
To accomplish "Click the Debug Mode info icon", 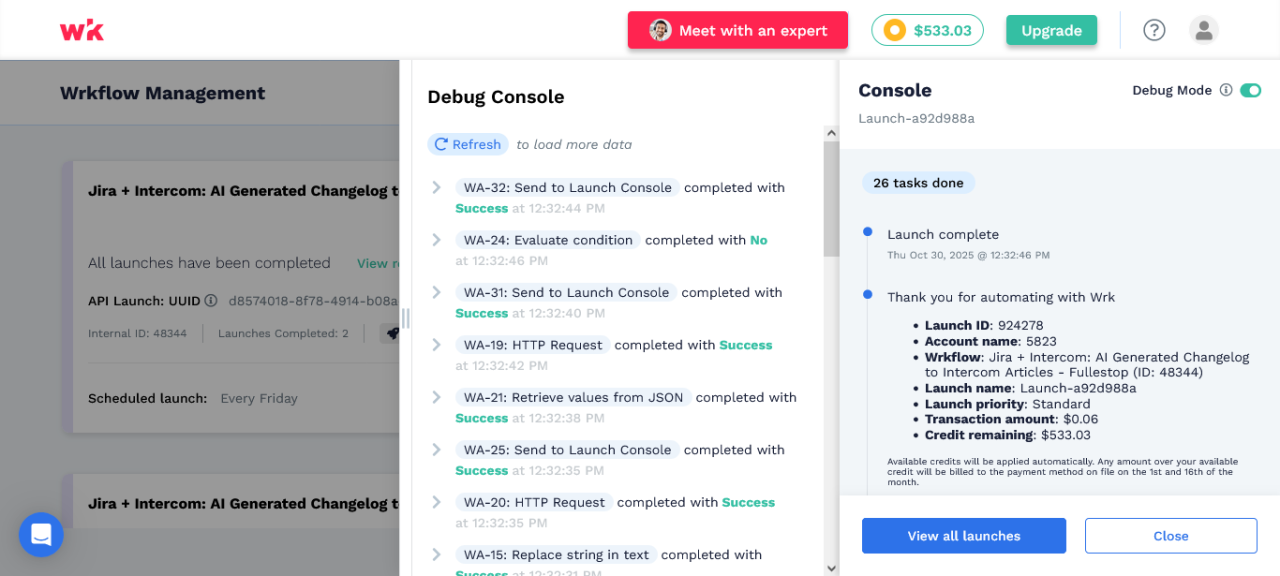I will click(1225, 90).
